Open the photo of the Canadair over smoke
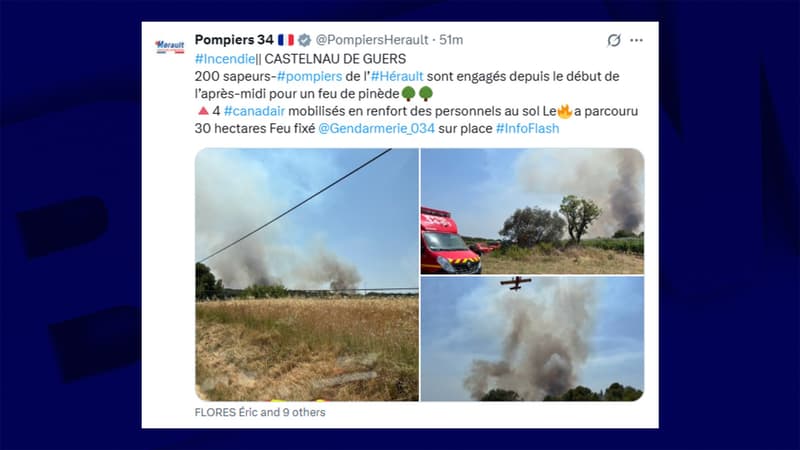 532,339
